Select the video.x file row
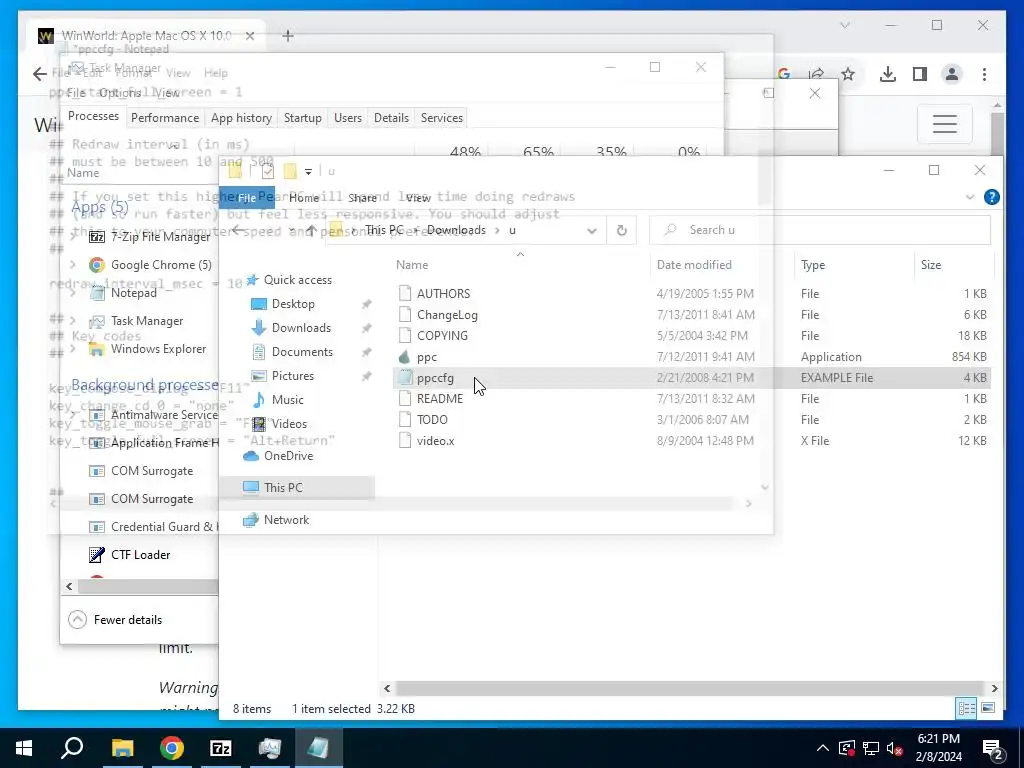 (x=692, y=441)
